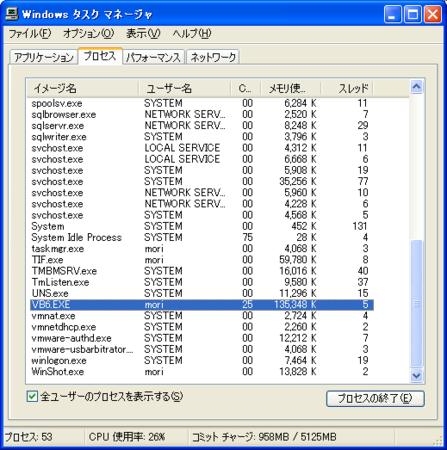Image resolution: width=447 pixels, height=450 pixels.
Task: Switch to the アプリケーション tab
Action: [44, 57]
